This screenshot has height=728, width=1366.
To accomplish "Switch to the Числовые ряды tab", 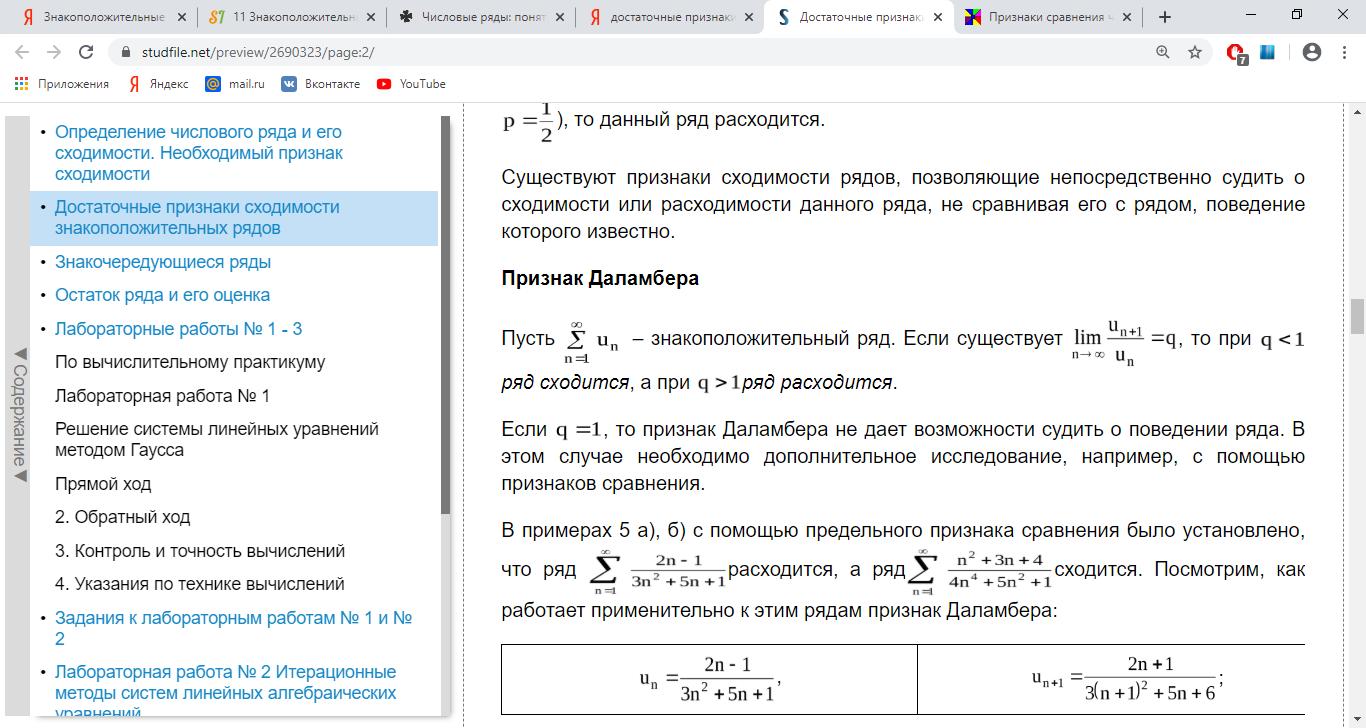I will pos(479,17).
